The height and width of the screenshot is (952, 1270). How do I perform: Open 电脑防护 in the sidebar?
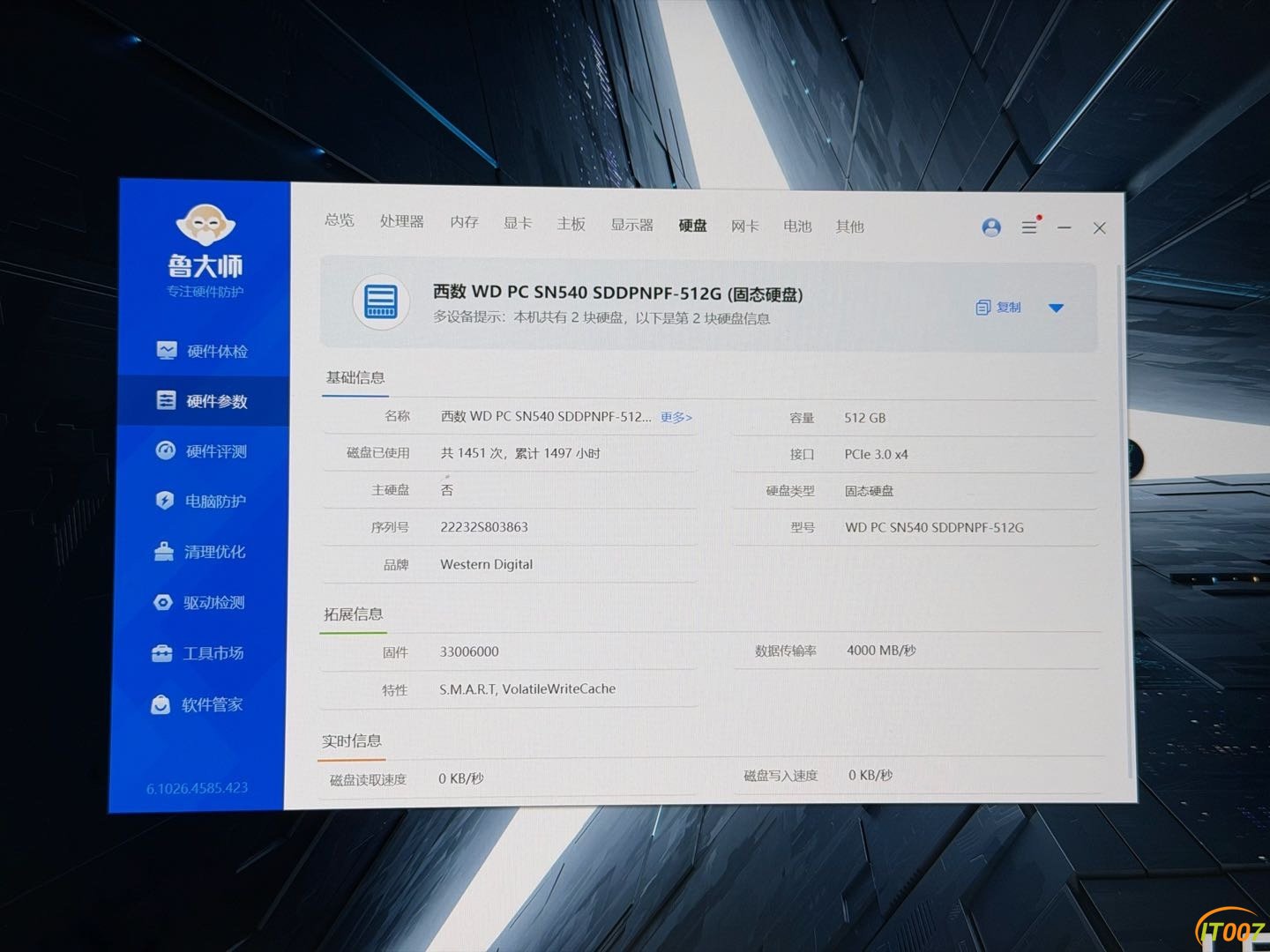pos(201,502)
